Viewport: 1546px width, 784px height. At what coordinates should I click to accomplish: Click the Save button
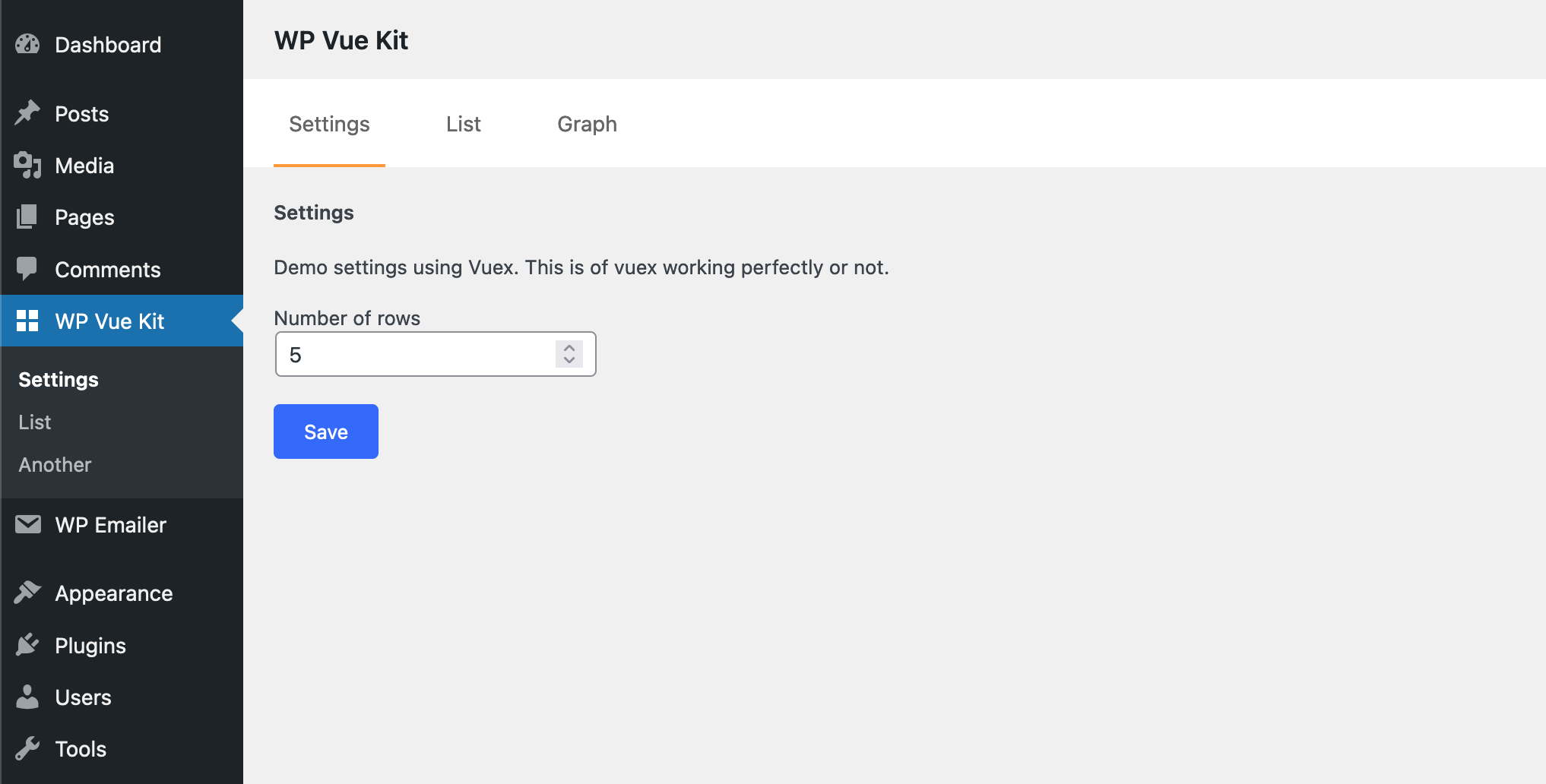coord(326,432)
